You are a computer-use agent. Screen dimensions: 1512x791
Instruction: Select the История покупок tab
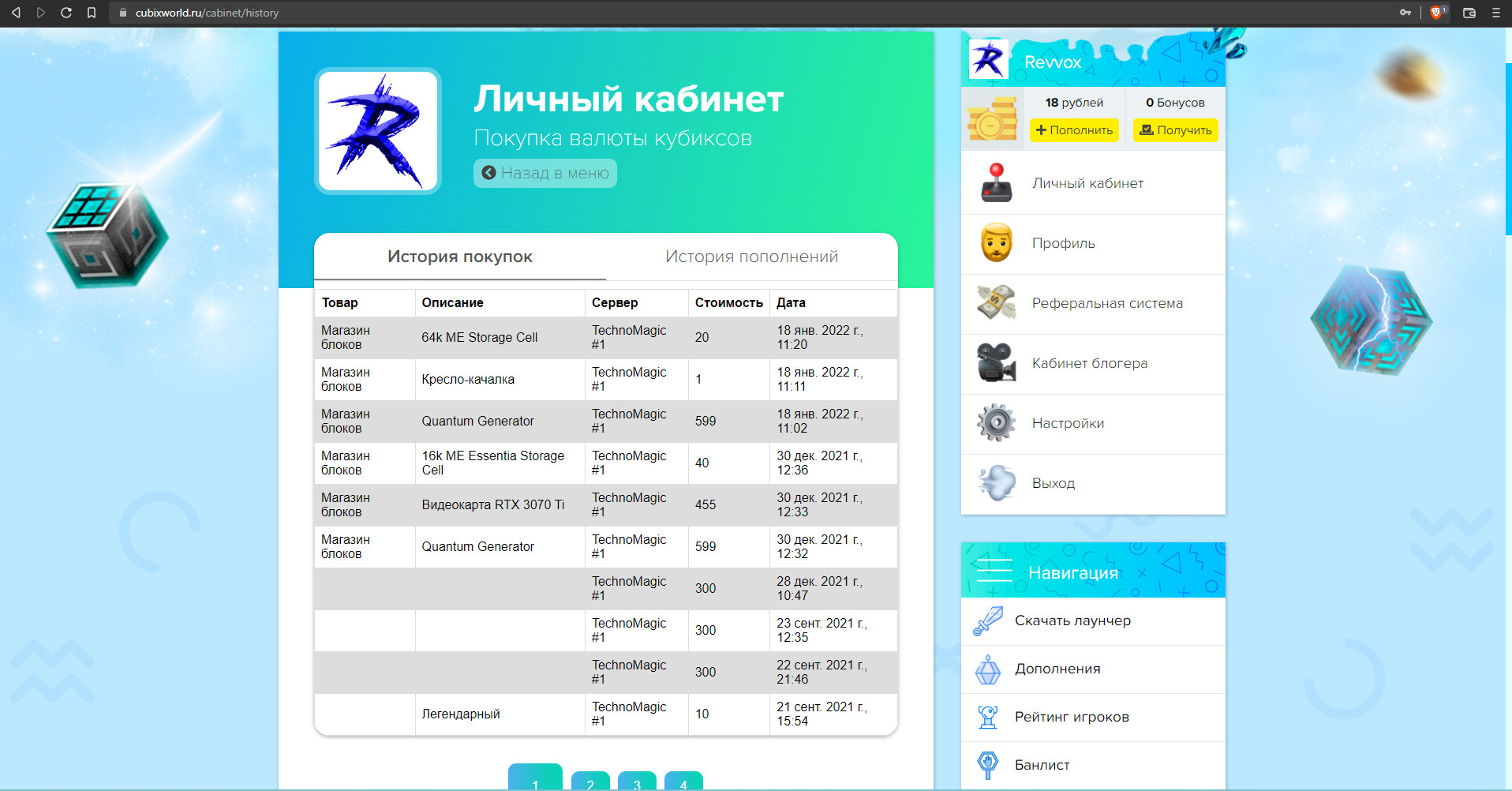[x=459, y=257]
